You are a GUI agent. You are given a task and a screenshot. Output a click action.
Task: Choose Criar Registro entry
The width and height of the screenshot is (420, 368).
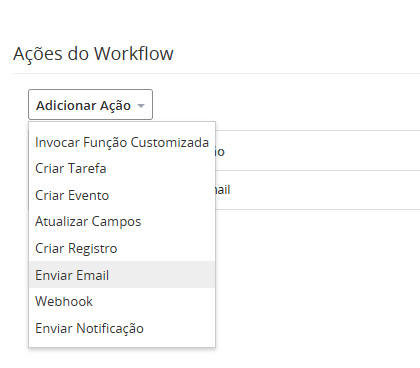pos(122,248)
